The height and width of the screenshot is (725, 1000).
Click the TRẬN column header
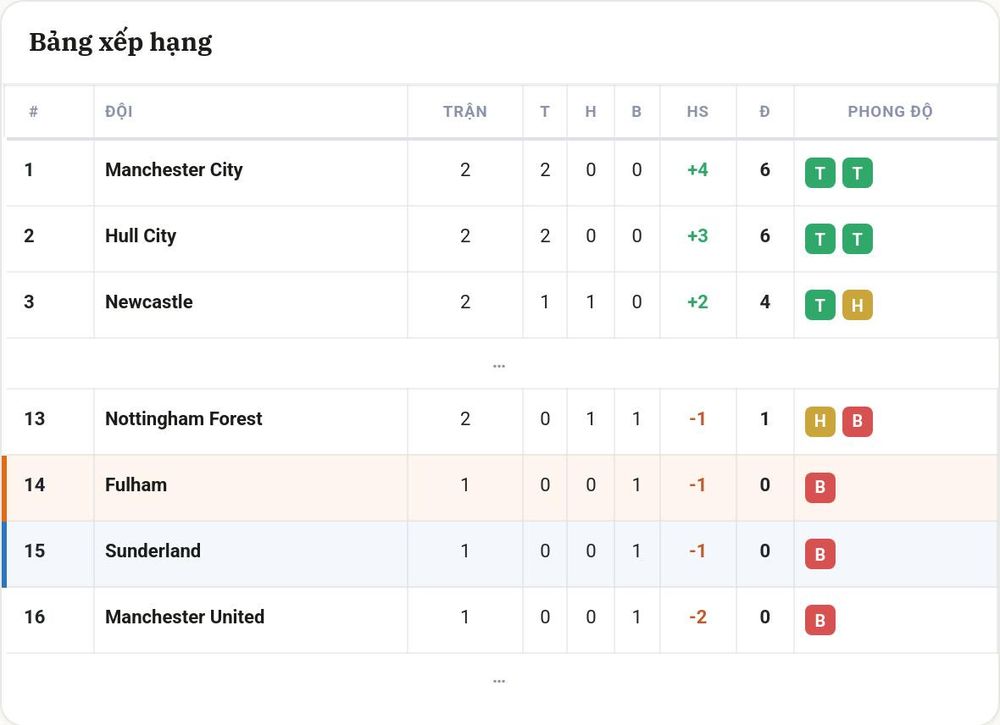point(465,111)
